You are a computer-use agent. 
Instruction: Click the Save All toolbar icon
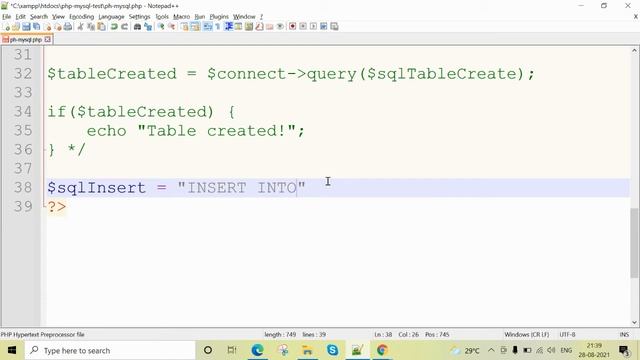(x=36, y=27)
